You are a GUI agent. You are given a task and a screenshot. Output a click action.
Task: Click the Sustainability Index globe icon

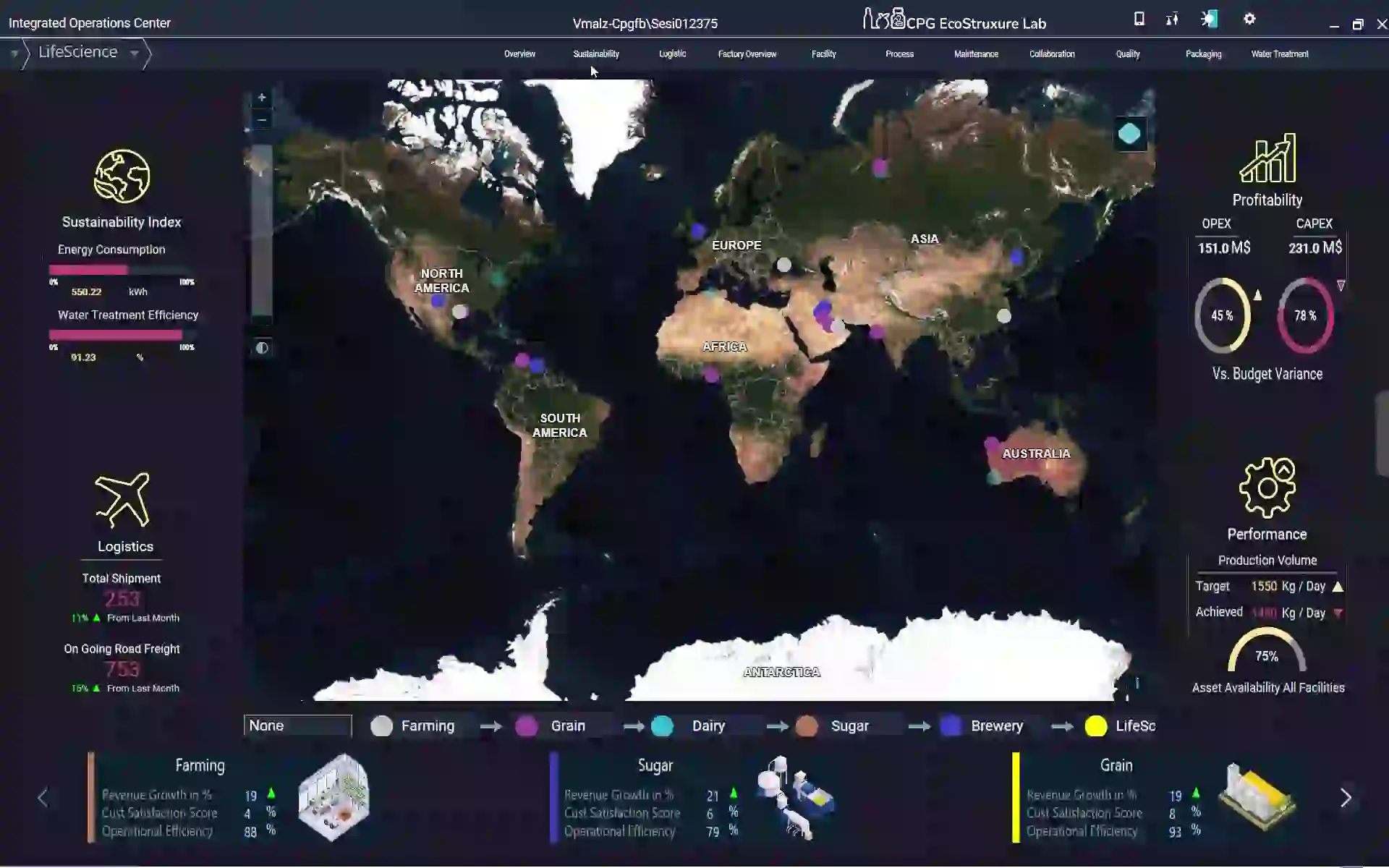pos(122,176)
